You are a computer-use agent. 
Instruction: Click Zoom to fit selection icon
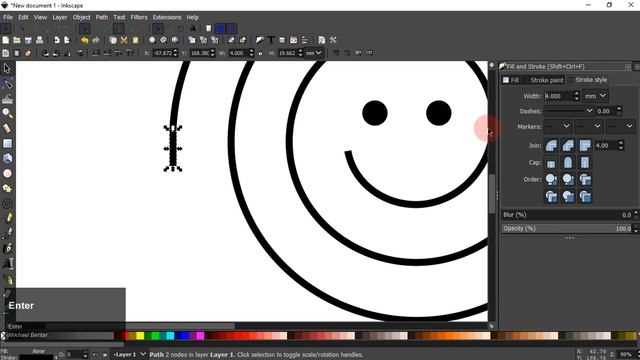point(152,40)
